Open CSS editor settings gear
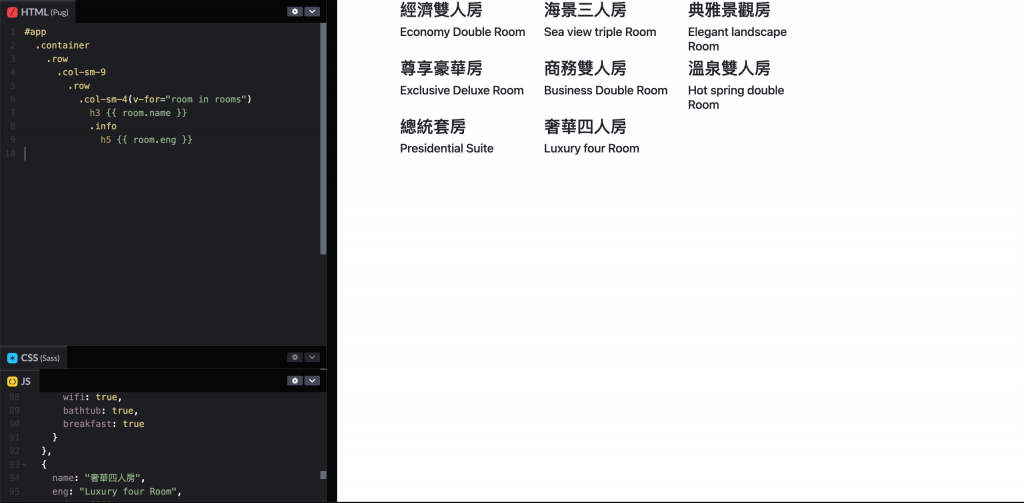 coord(295,357)
